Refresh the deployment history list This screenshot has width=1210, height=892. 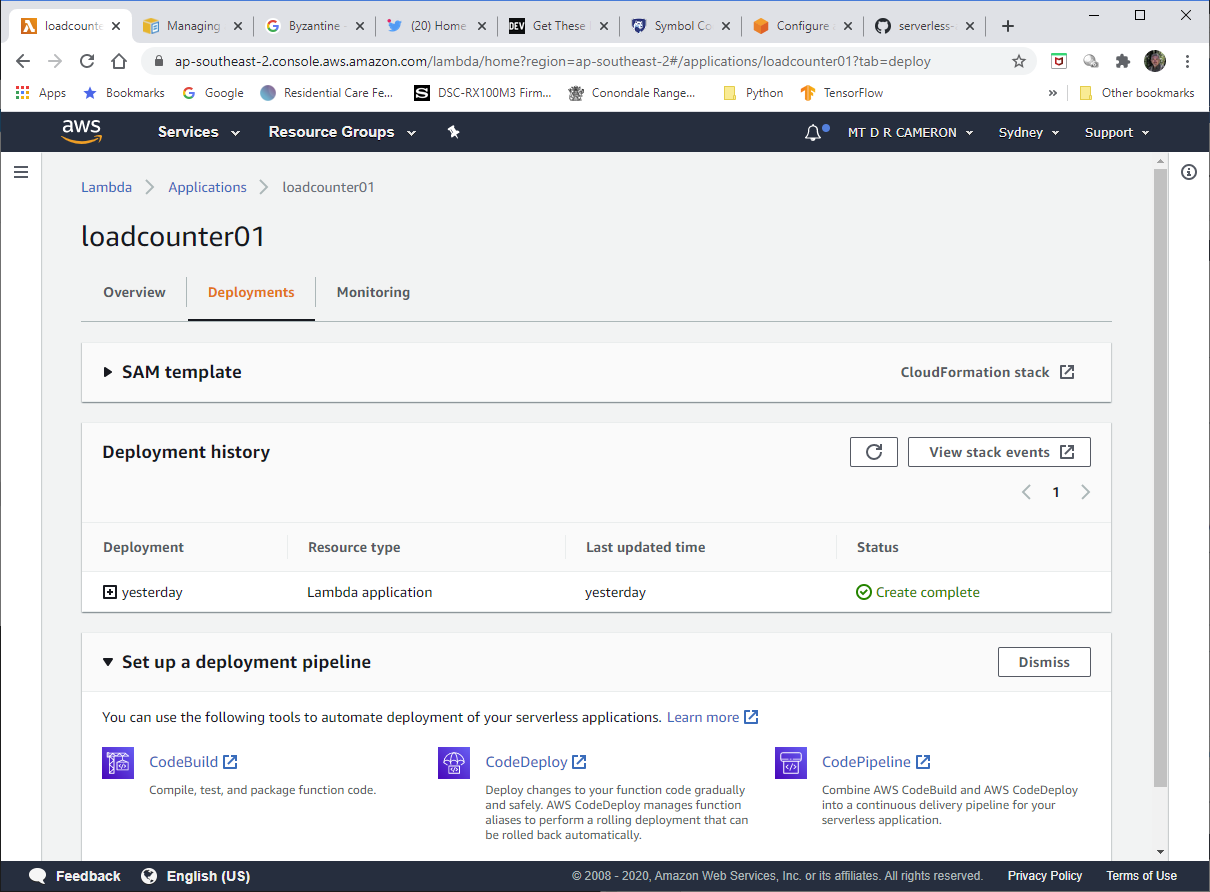[x=874, y=452]
